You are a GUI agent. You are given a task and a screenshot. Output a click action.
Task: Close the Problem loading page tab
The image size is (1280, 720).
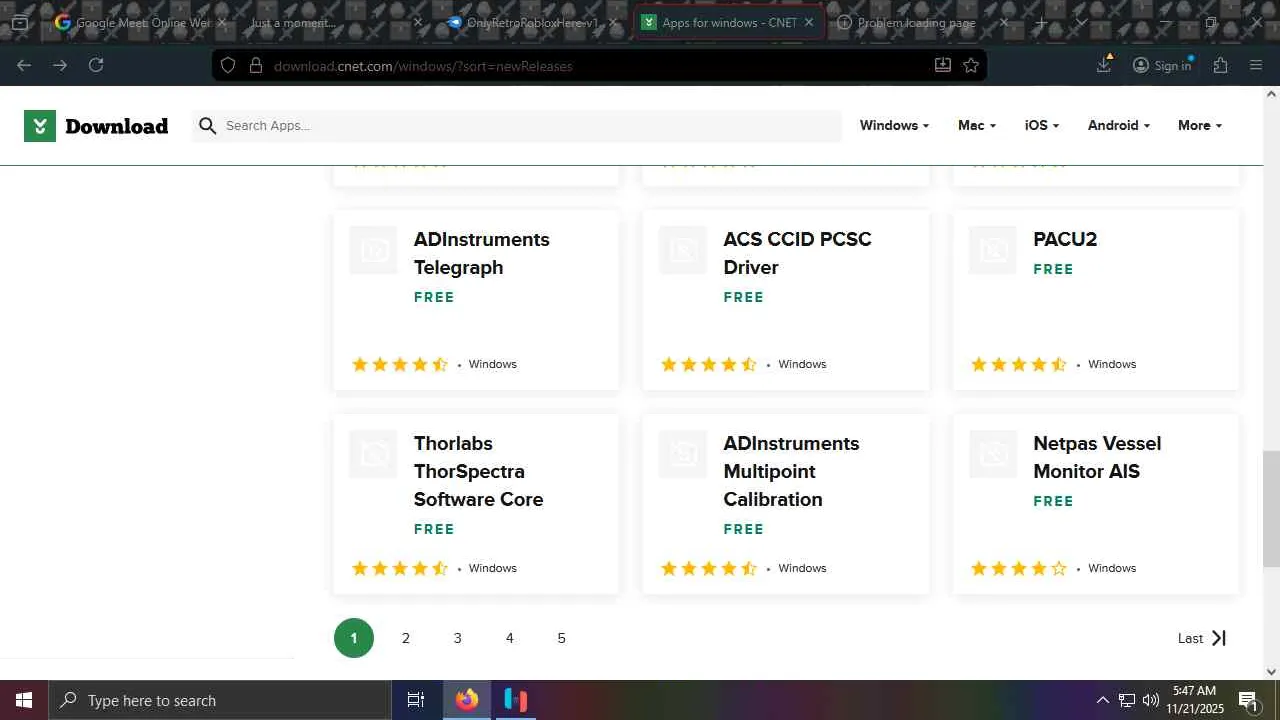pyautogui.click(x=1004, y=22)
